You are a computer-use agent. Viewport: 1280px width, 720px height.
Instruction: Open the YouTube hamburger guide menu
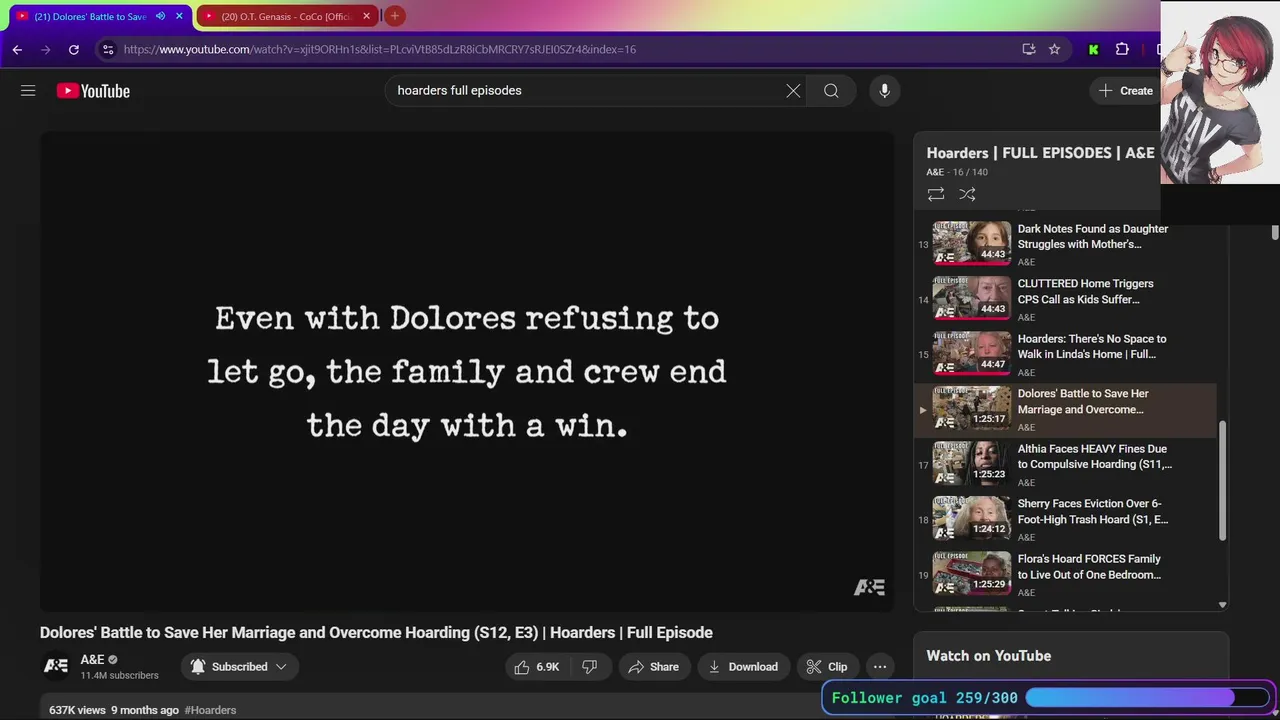tap(28, 91)
